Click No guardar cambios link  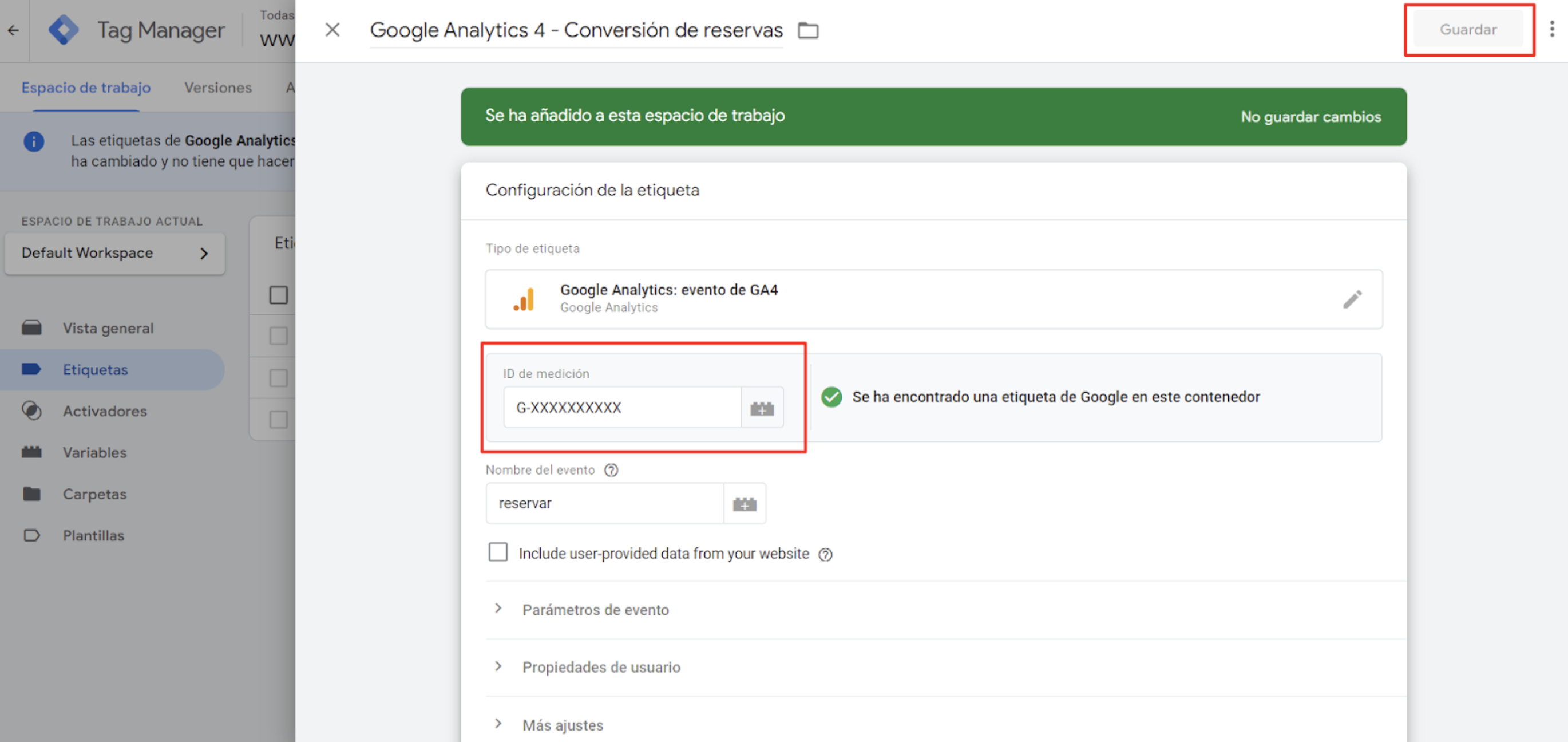coord(1310,116)
